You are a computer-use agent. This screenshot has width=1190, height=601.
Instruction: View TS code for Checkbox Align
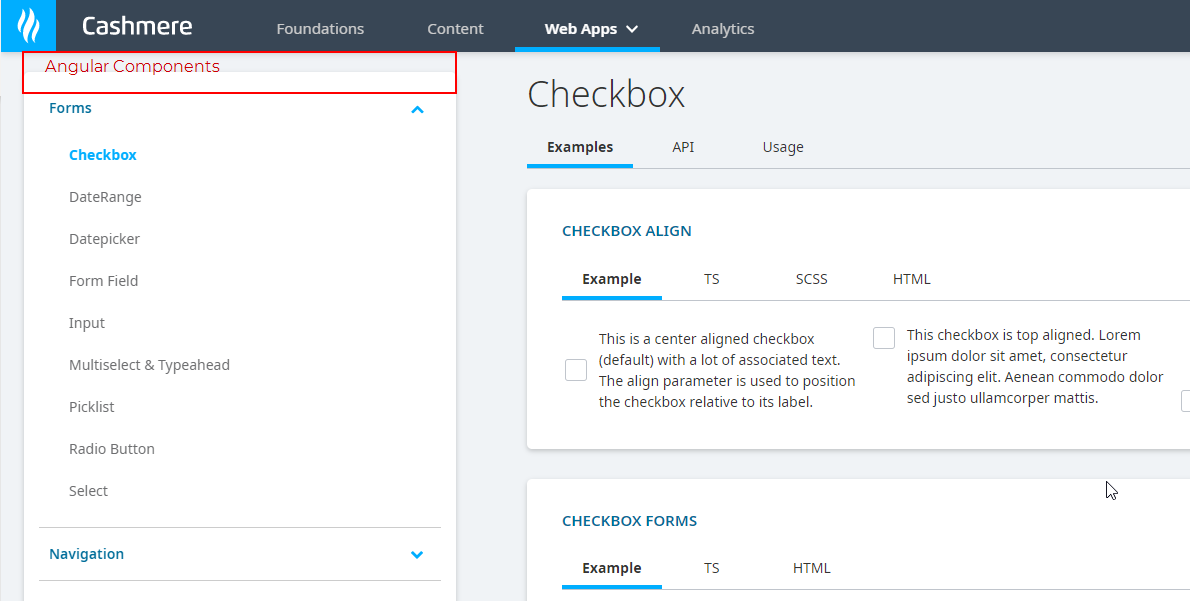coord(711,279)
